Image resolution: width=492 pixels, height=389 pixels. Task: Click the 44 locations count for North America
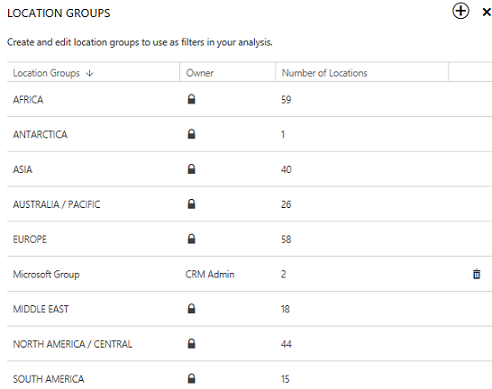286,344
